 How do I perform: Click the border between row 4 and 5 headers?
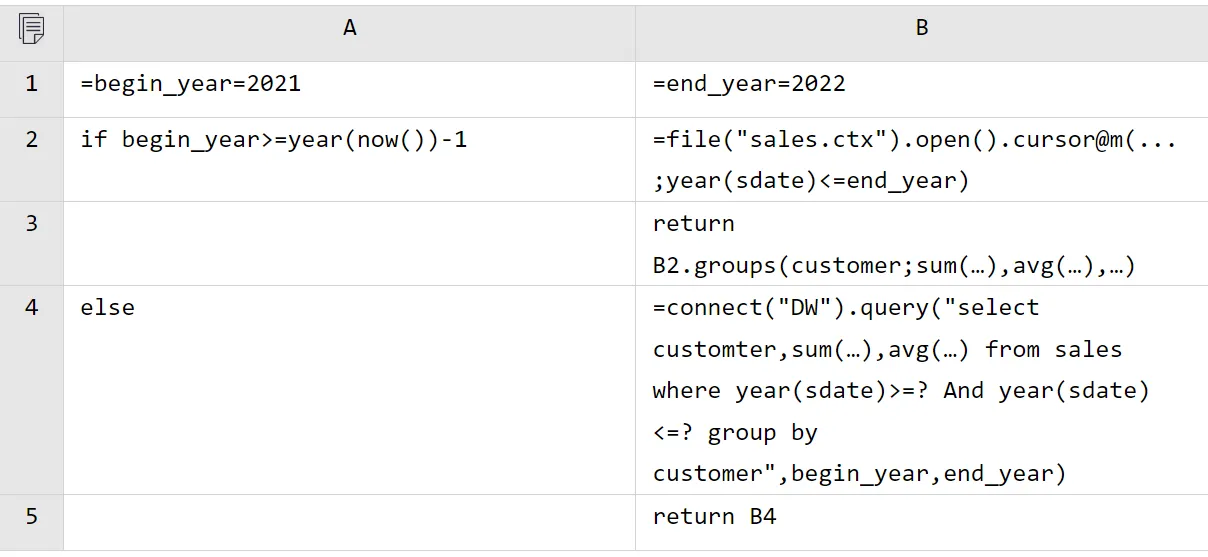[31, 494]
